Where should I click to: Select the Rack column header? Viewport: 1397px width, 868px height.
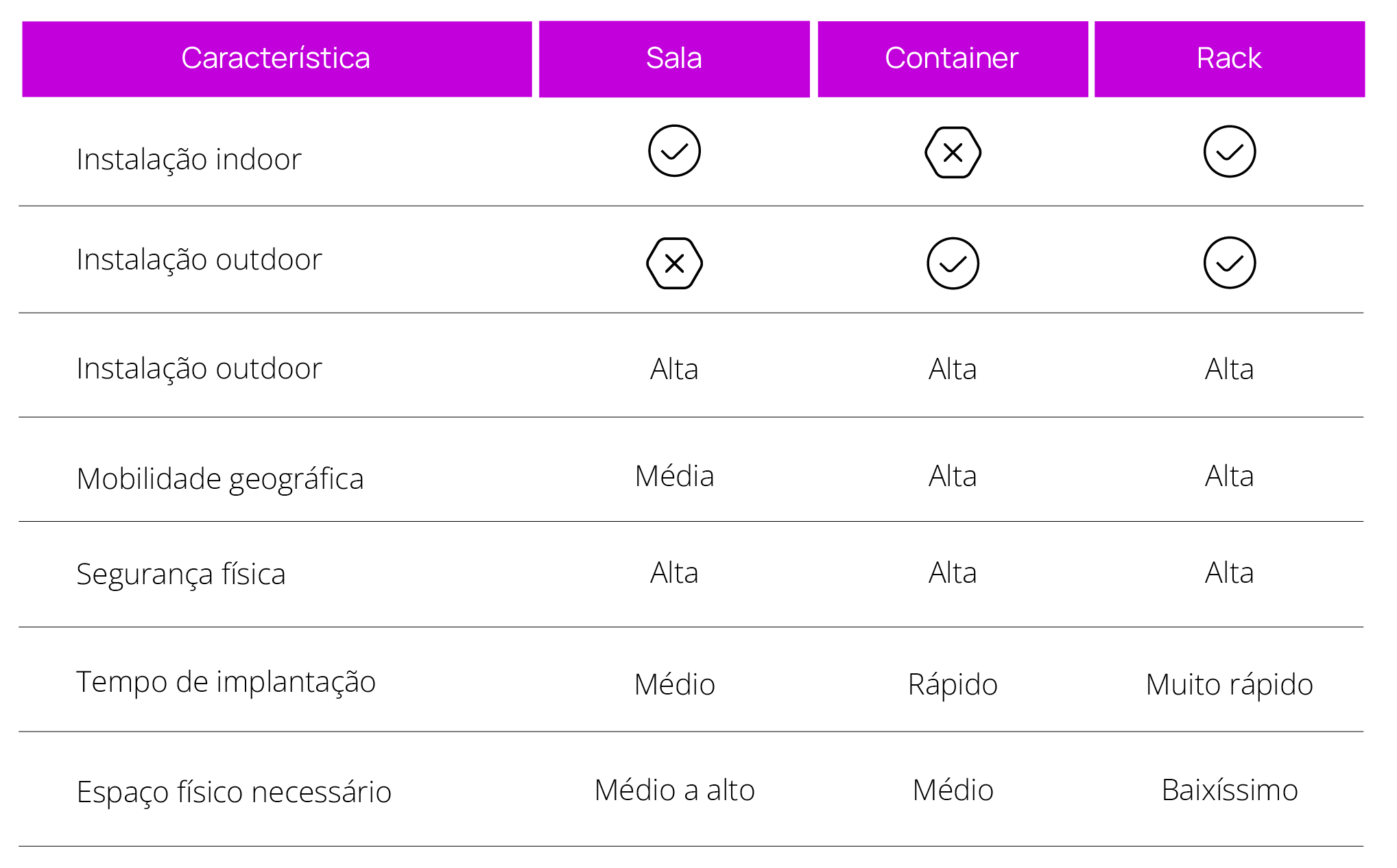click(x=1229, y=59)
